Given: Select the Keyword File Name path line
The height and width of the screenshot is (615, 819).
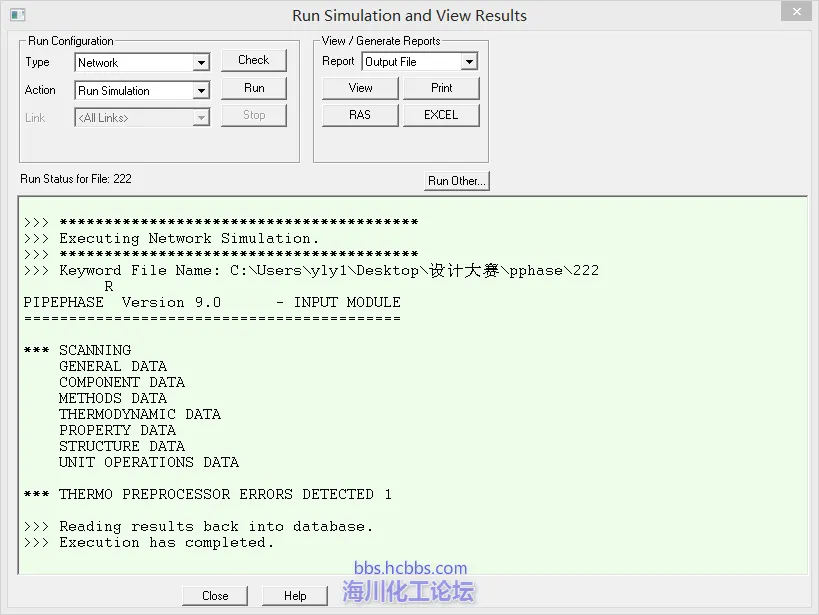Looking at the screenshot, I should (x=311, y=271).
